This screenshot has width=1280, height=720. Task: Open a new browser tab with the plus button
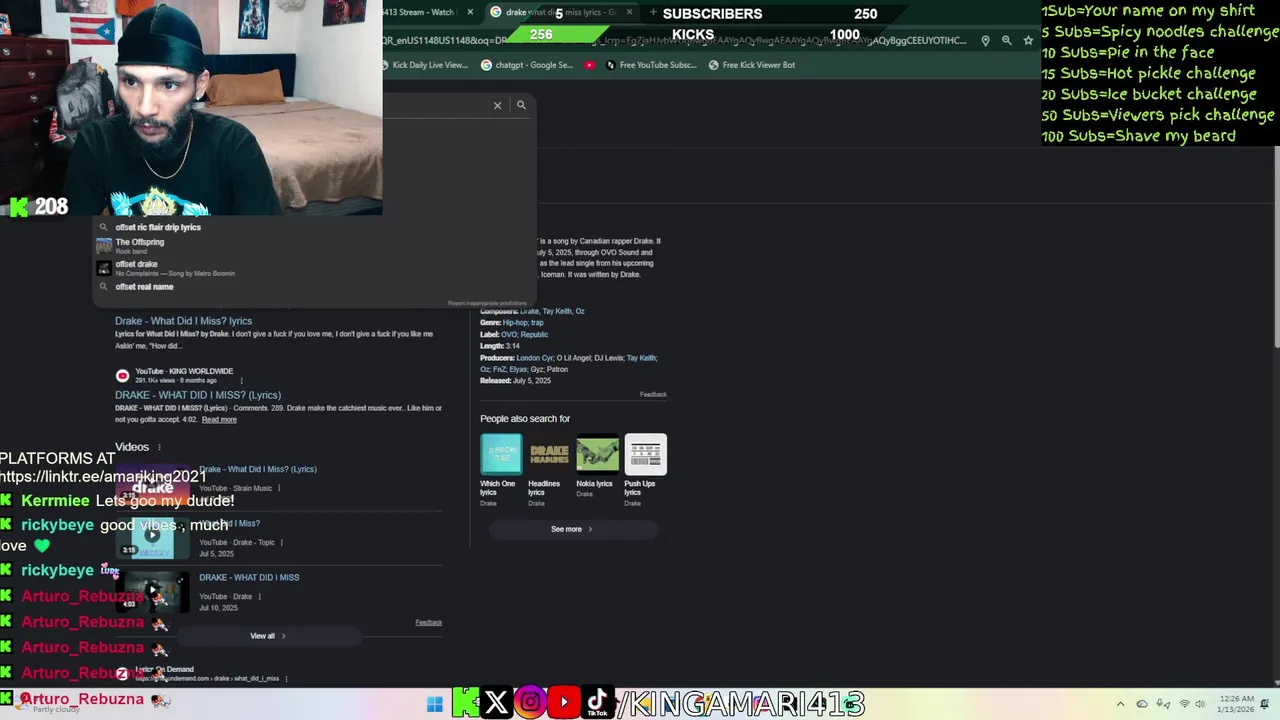[653, 12]
